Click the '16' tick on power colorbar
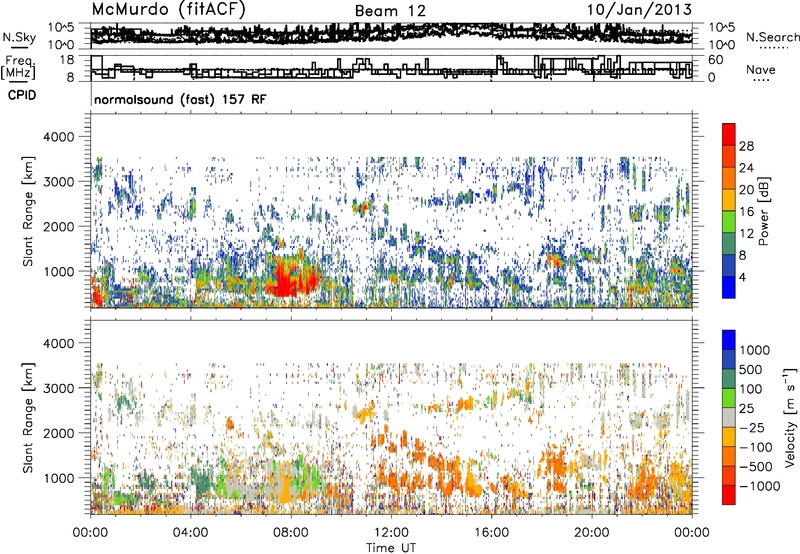The width and height of the screenshot is (800, 554). [746, 212]
